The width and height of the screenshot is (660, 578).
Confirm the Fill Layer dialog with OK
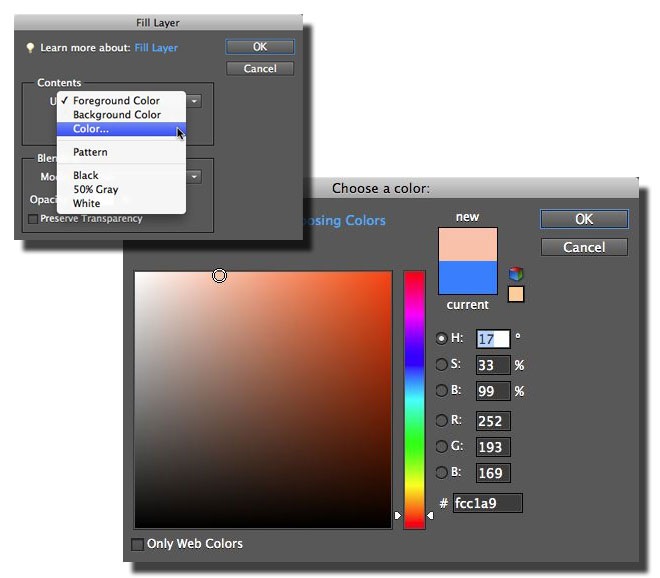click(260, 47)
